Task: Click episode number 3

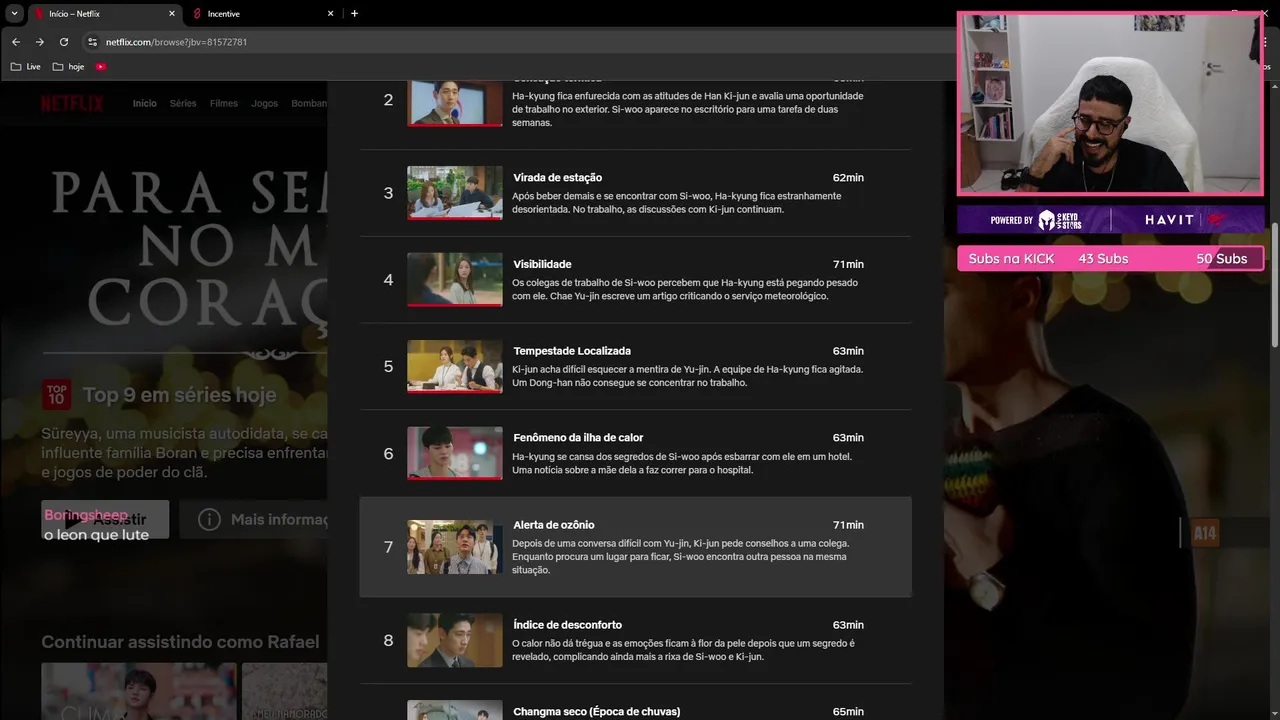Action: (388, 193)
